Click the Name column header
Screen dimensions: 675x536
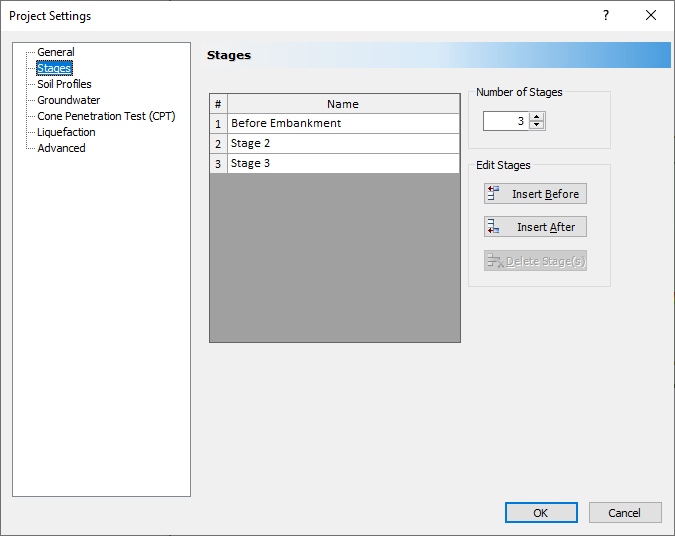tap(343, 104)
